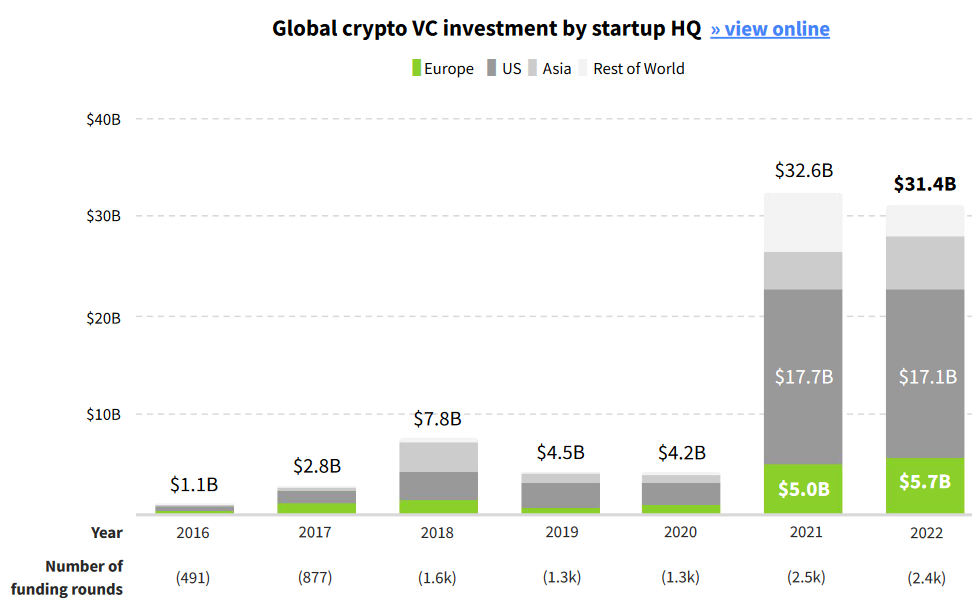Screen dimensions: 972x606
Task: Click the $31.4B total label above 2022
Action: [925, 184]
